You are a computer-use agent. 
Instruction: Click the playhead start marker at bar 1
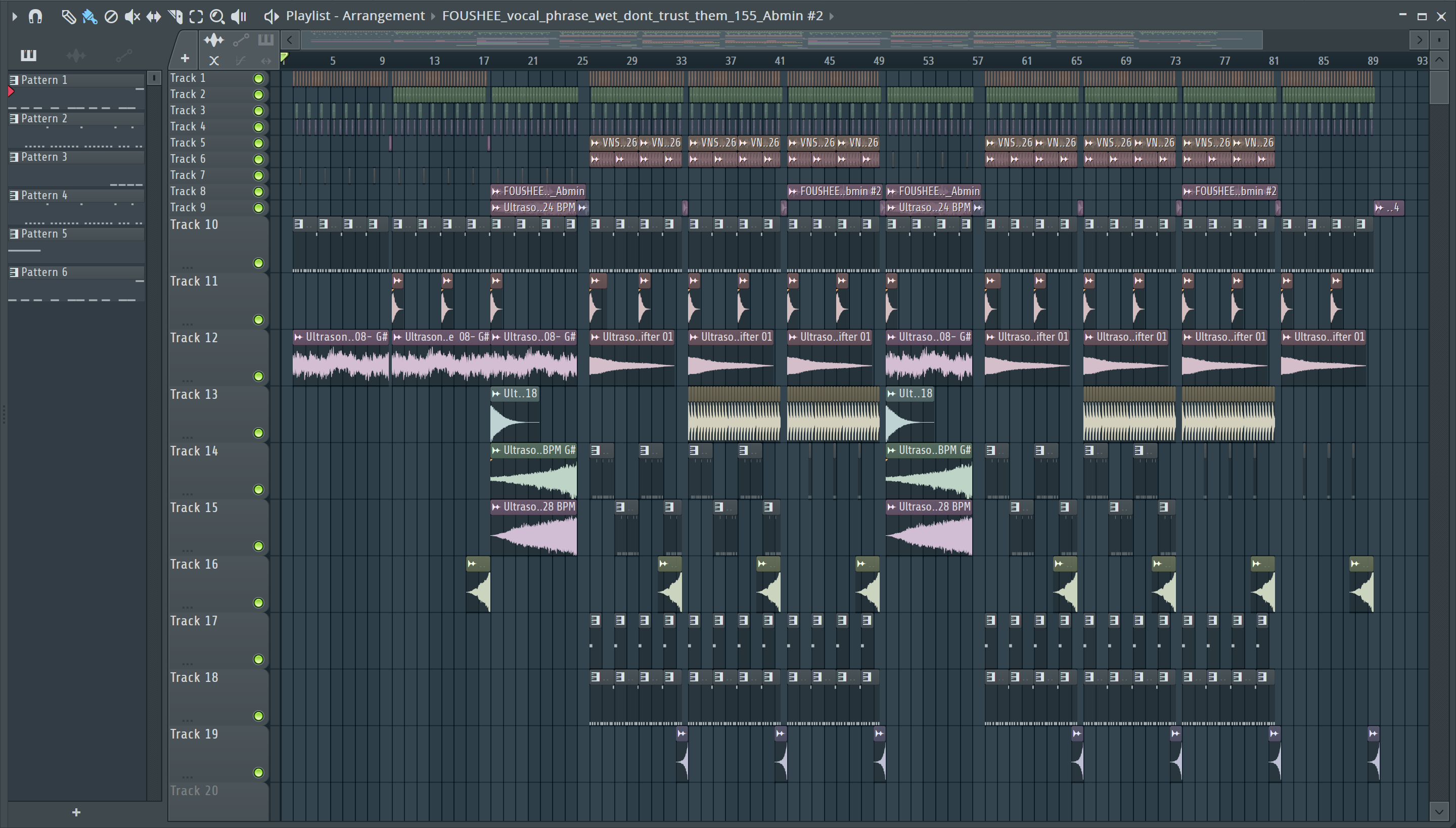tap(284, 58)
